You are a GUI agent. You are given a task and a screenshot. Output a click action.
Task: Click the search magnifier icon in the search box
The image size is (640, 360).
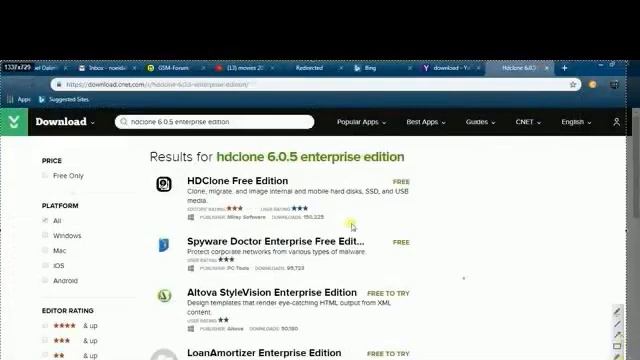click(x=124, y=122)
